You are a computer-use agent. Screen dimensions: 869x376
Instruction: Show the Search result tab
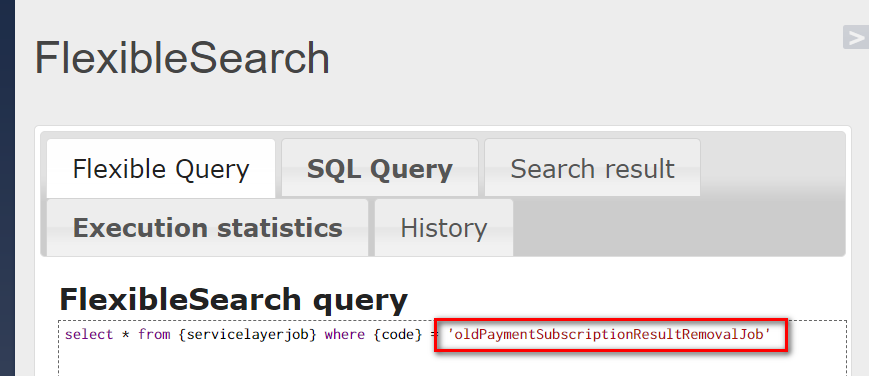pyautogui.click(x=592, y=169)
